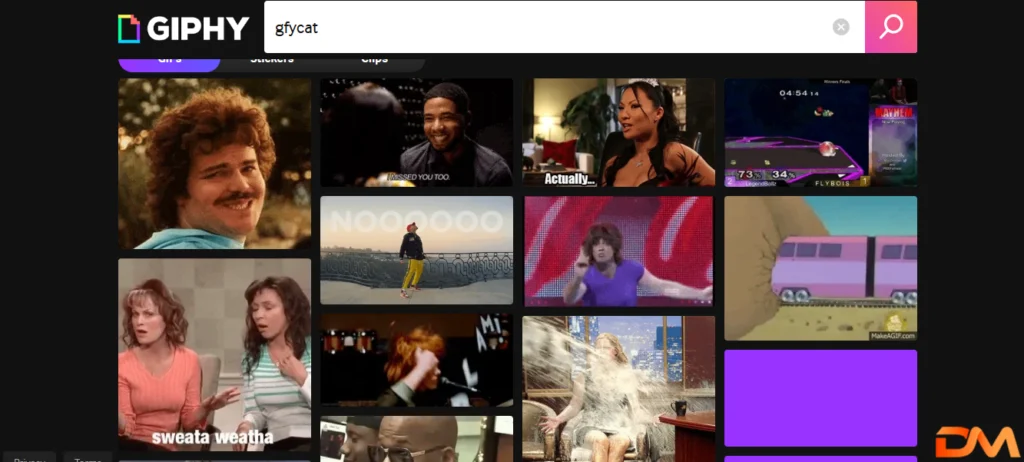Screen dimensions: 1024x462
Task: Click the solid purple placeholder tile
Action: (x=820, y=397)
